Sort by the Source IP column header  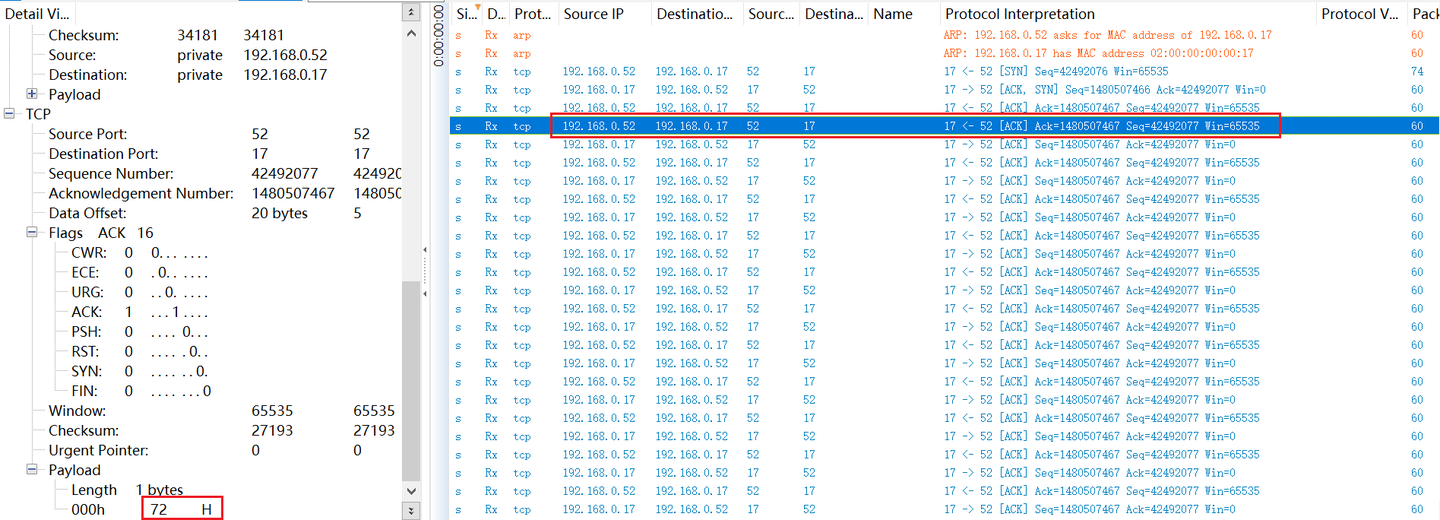[604, 14]
